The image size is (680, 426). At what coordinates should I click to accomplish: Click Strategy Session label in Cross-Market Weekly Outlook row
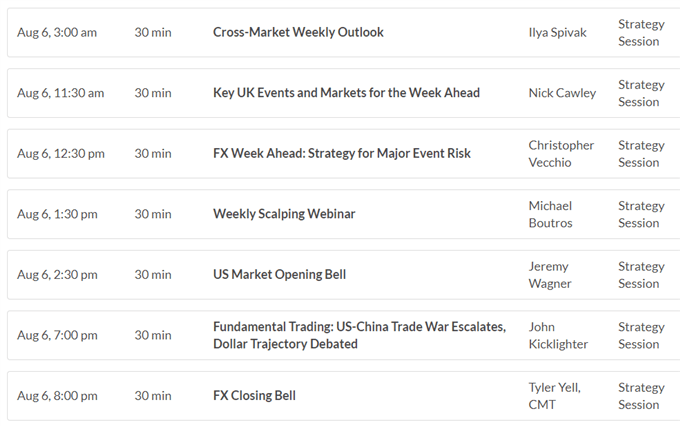point(641,33)
